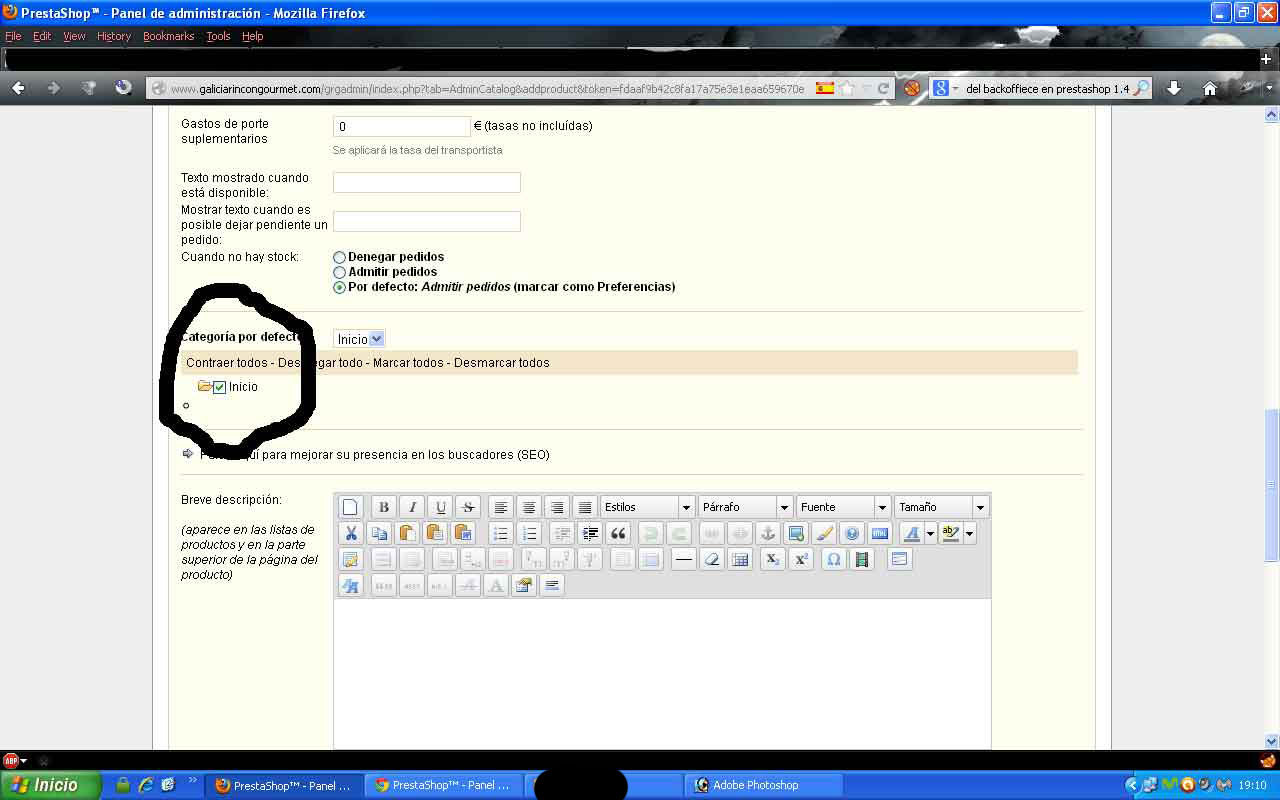Viewport: 1280px width, 800px height.
Task: Create a new blank document in editor
Action: pyautogui.click(x=349, y=507)
